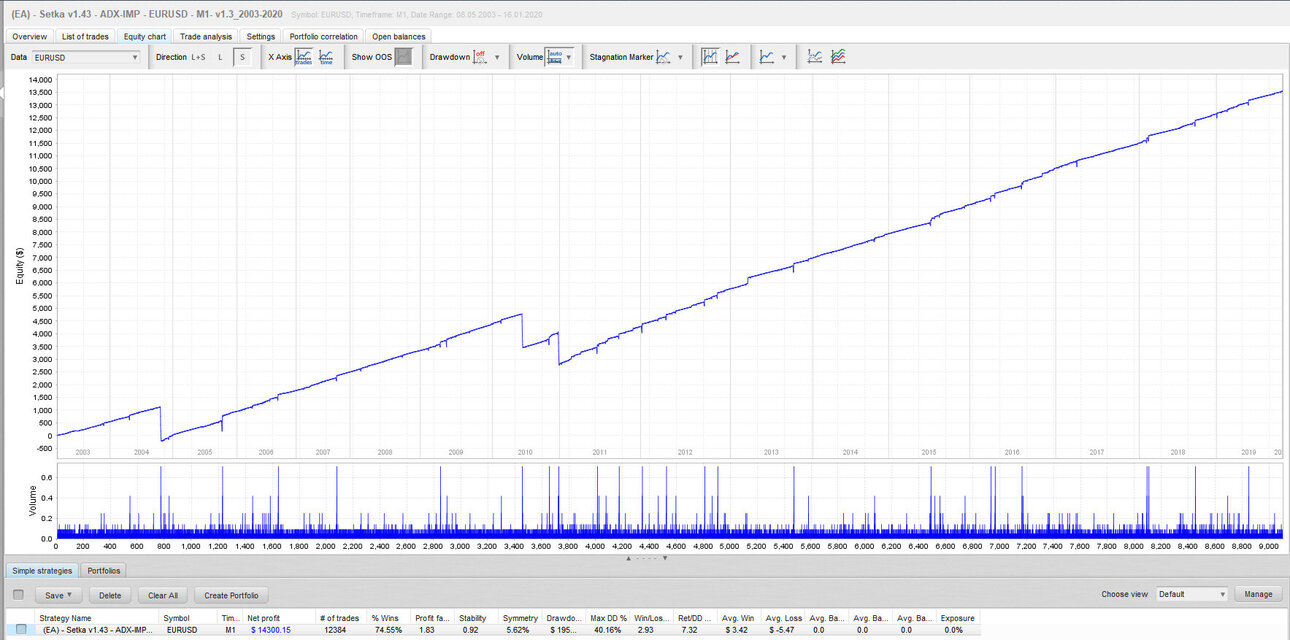The width and height of the screenshot is (1290, 640).
Task: Click the # of trades column header
Action: (341, 618)
